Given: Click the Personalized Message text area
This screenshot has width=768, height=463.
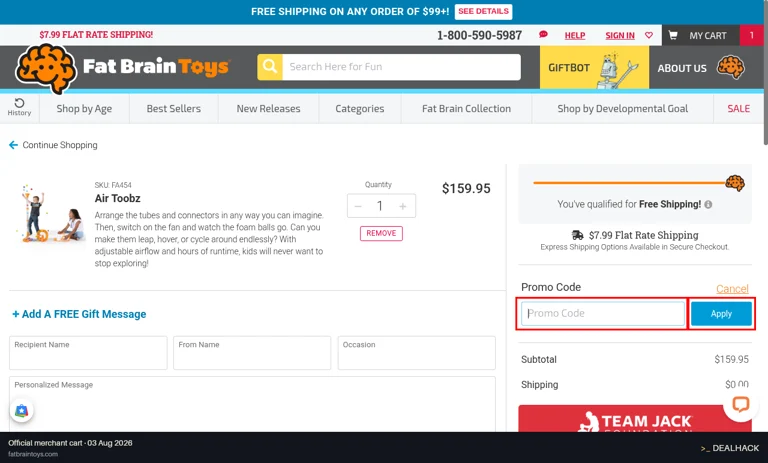Looking at the screenshot, I should click(252, 404).
